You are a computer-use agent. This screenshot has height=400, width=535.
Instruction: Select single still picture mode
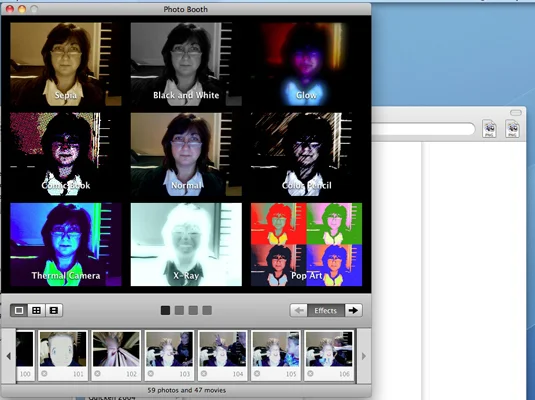tap(19, 310)
